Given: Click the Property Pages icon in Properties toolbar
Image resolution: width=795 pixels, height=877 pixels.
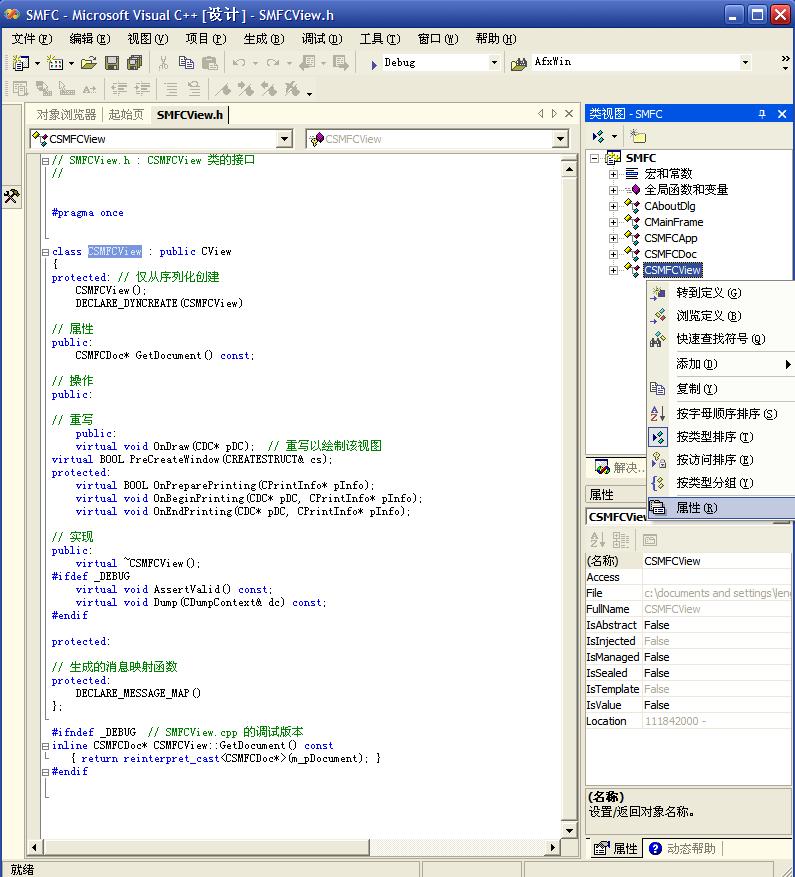Looking at the screenshot, I should coord(650,540).
